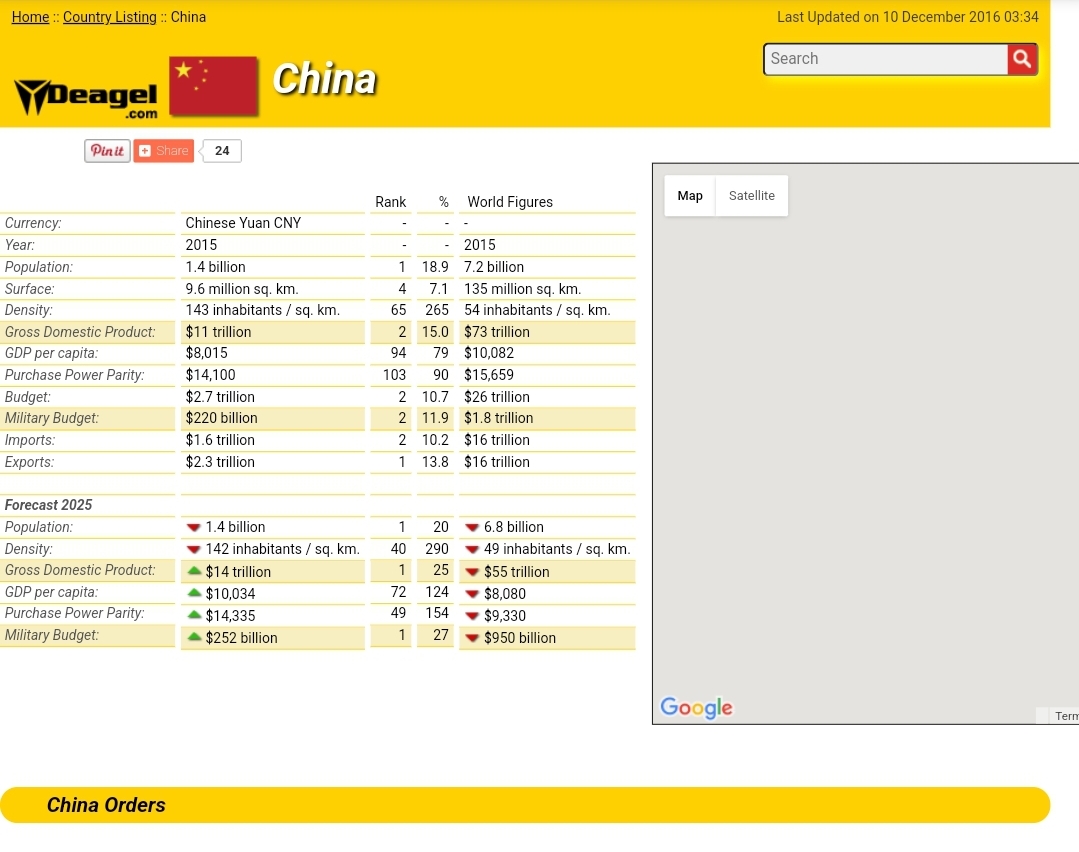Click the Exports row label

tap(29, 462)
